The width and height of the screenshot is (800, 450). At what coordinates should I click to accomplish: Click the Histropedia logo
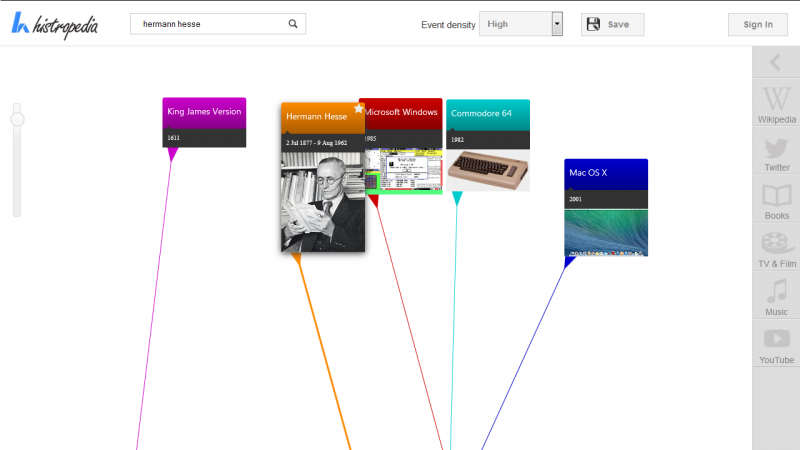click(56, 25)
